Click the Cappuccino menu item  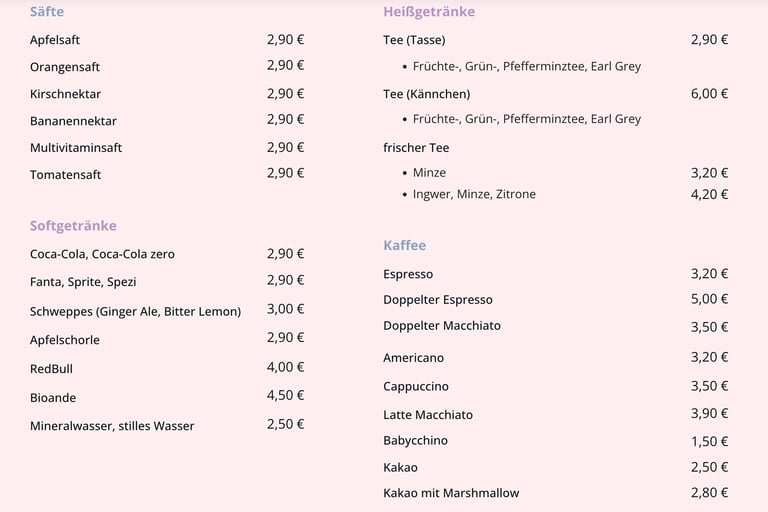pyautogui.click(x=416, y=386)
